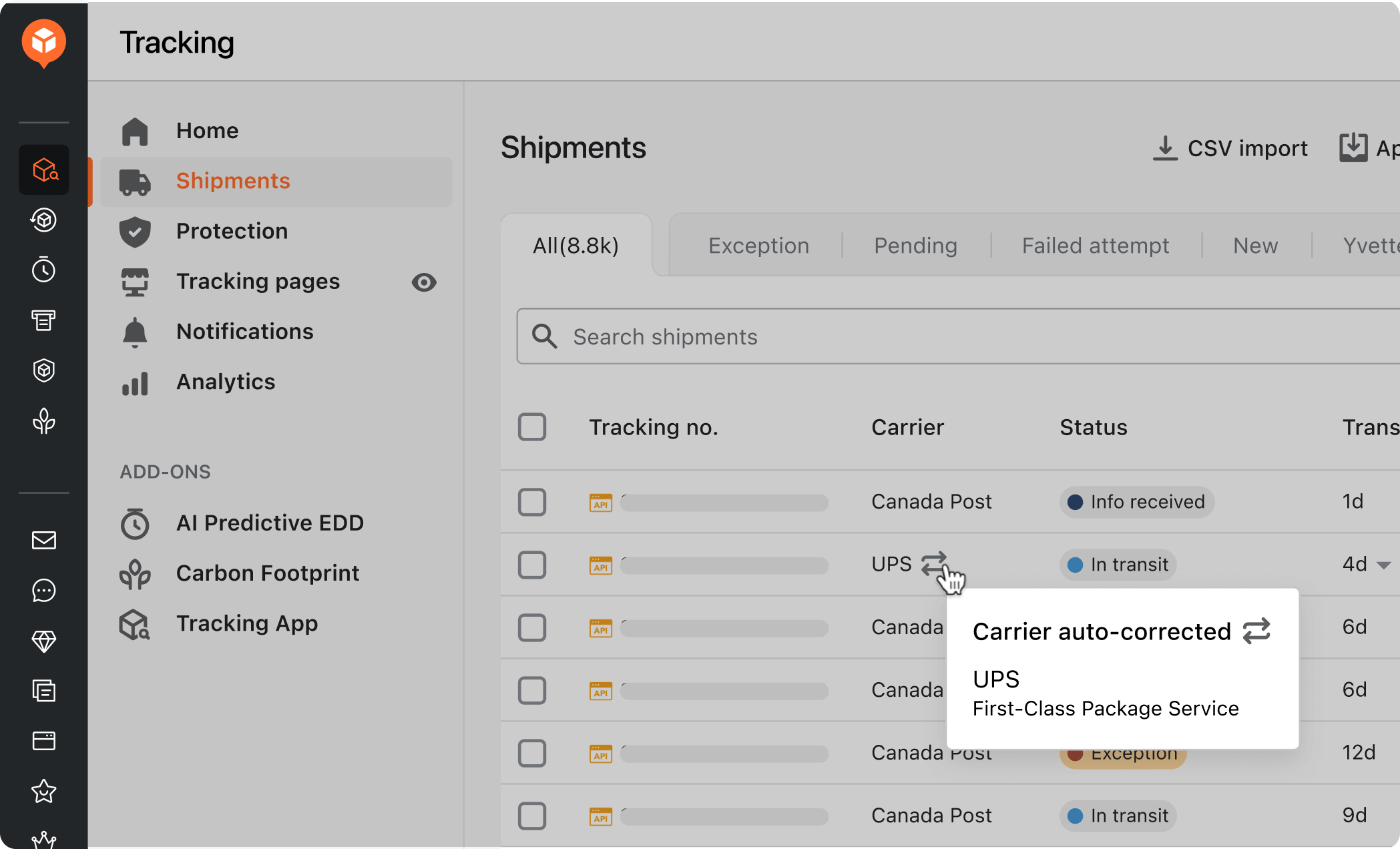Click the AfterShip orange logo
The width and height of the screenshot is (1400, 849).
click(44, 43)
